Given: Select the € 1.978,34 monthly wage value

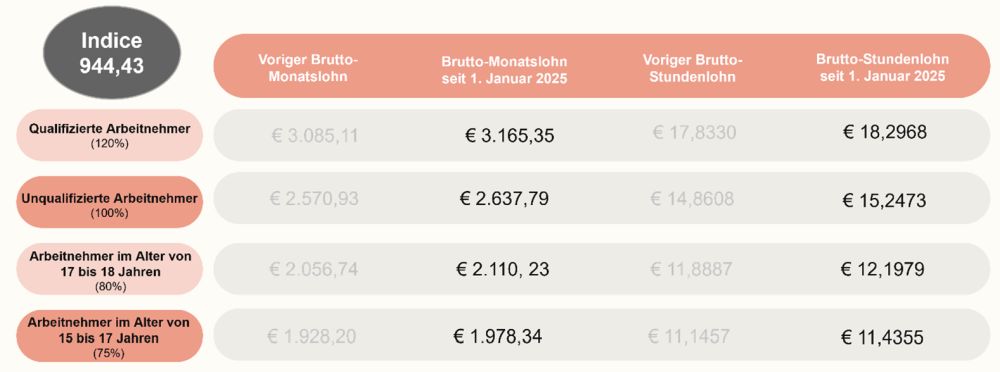Looking at the screenshot, I should 497,336.
